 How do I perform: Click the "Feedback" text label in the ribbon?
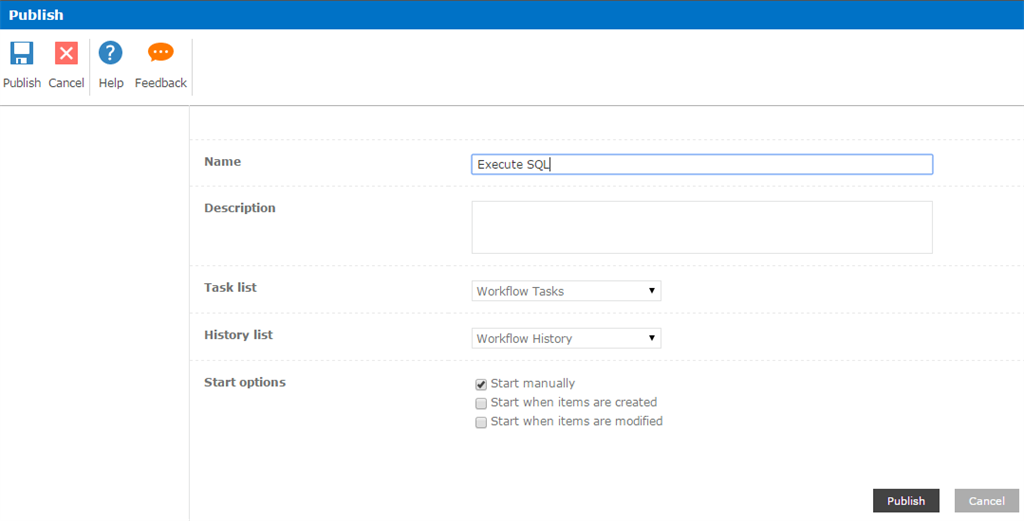point(160,83)
